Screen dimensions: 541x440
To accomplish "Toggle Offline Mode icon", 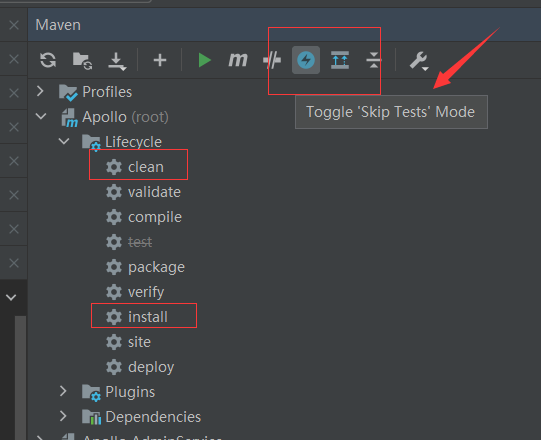I will [272, 60].
